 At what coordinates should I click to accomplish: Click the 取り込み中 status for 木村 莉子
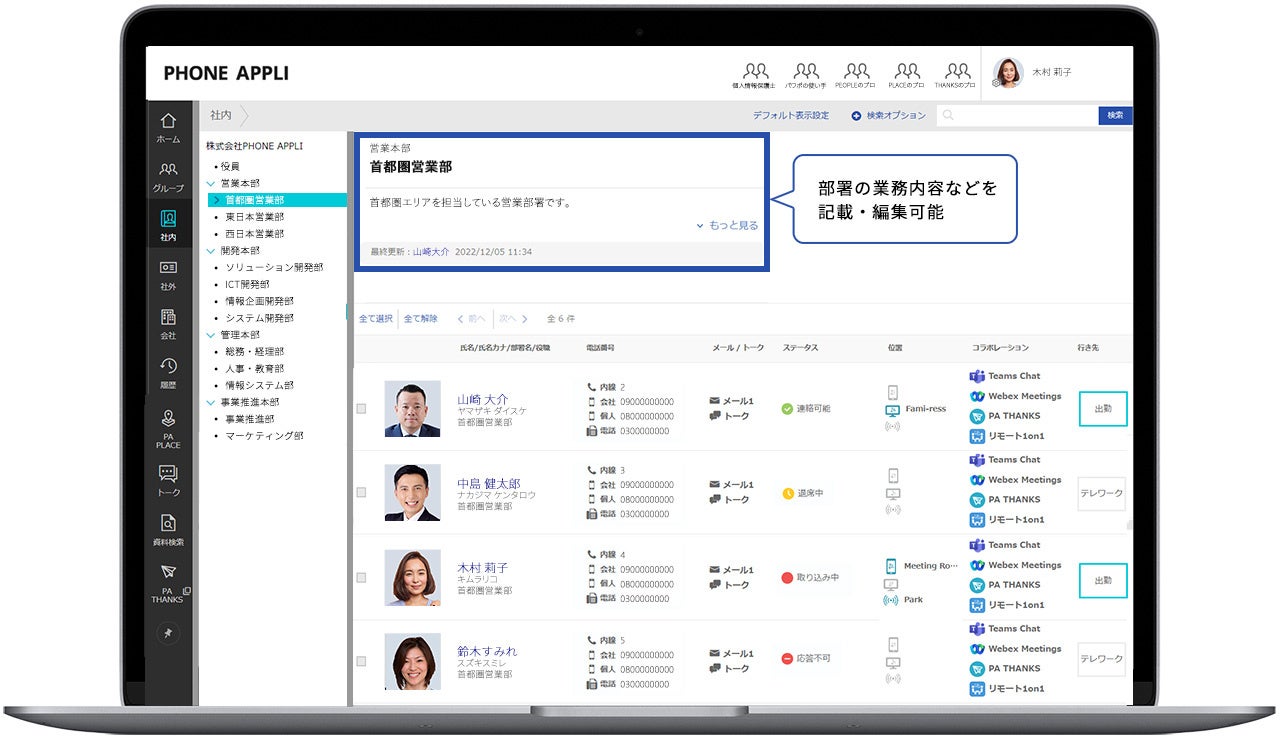click(x=810, y=578)
